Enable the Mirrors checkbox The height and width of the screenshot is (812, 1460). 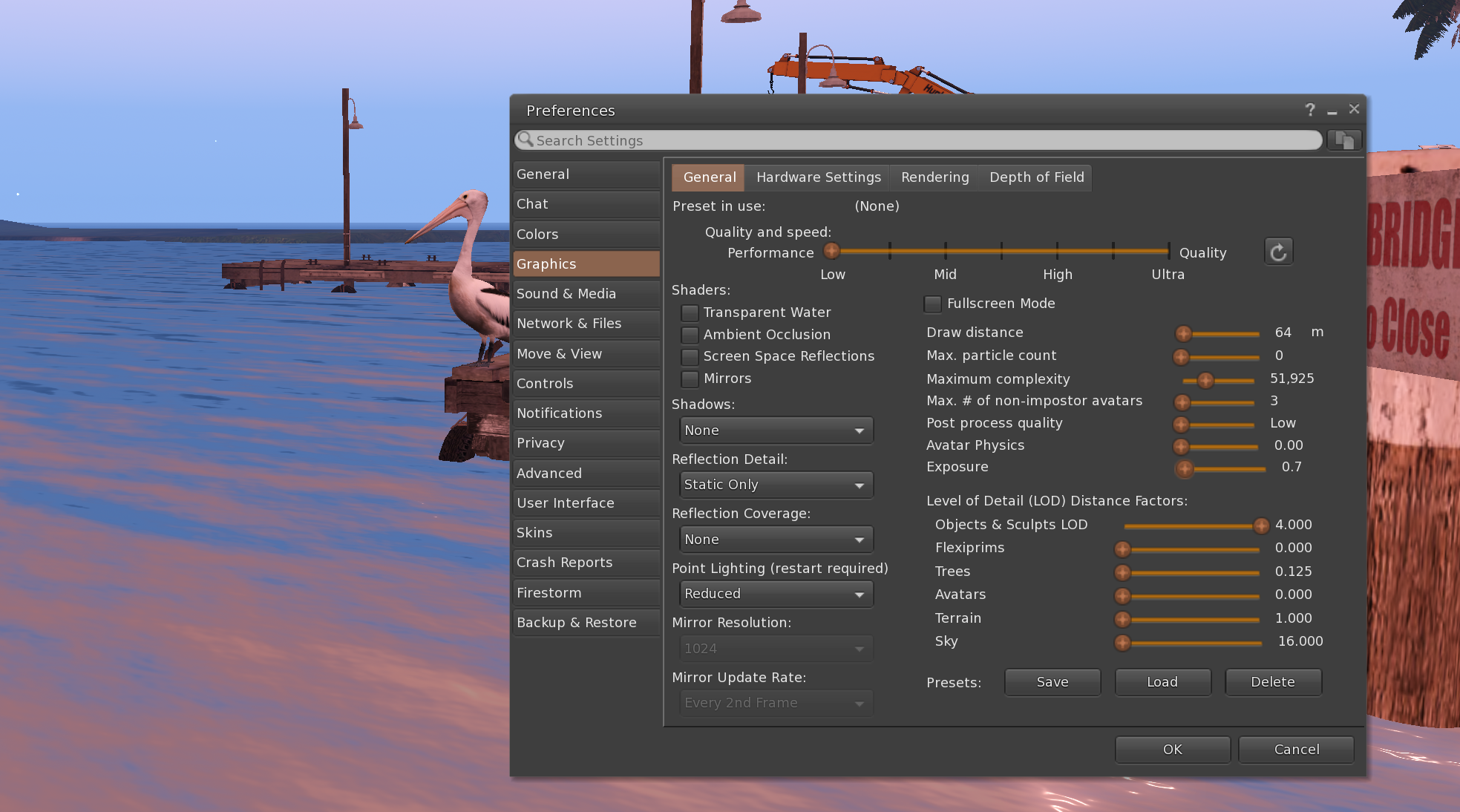point(690,379)
